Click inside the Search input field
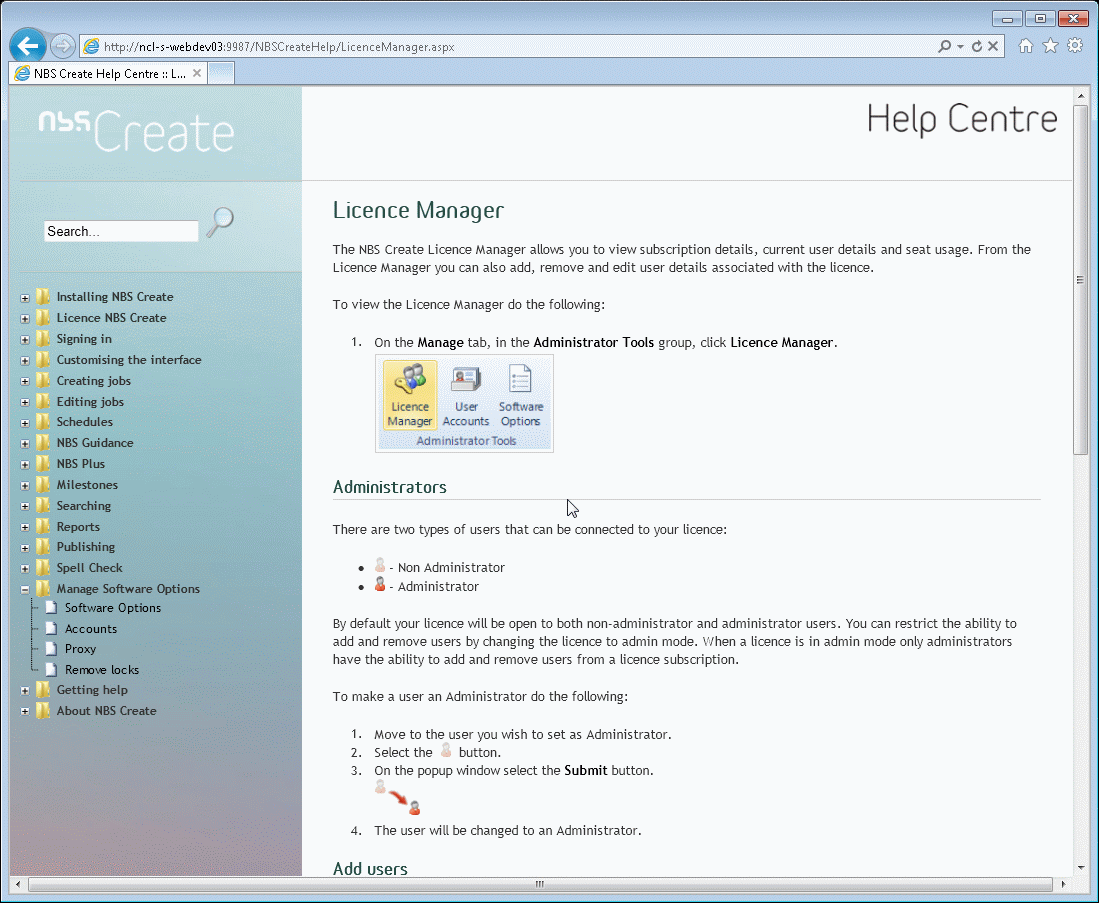This screenshot has height=903, width=1099. pyautogui.click(x=120, y=230)
